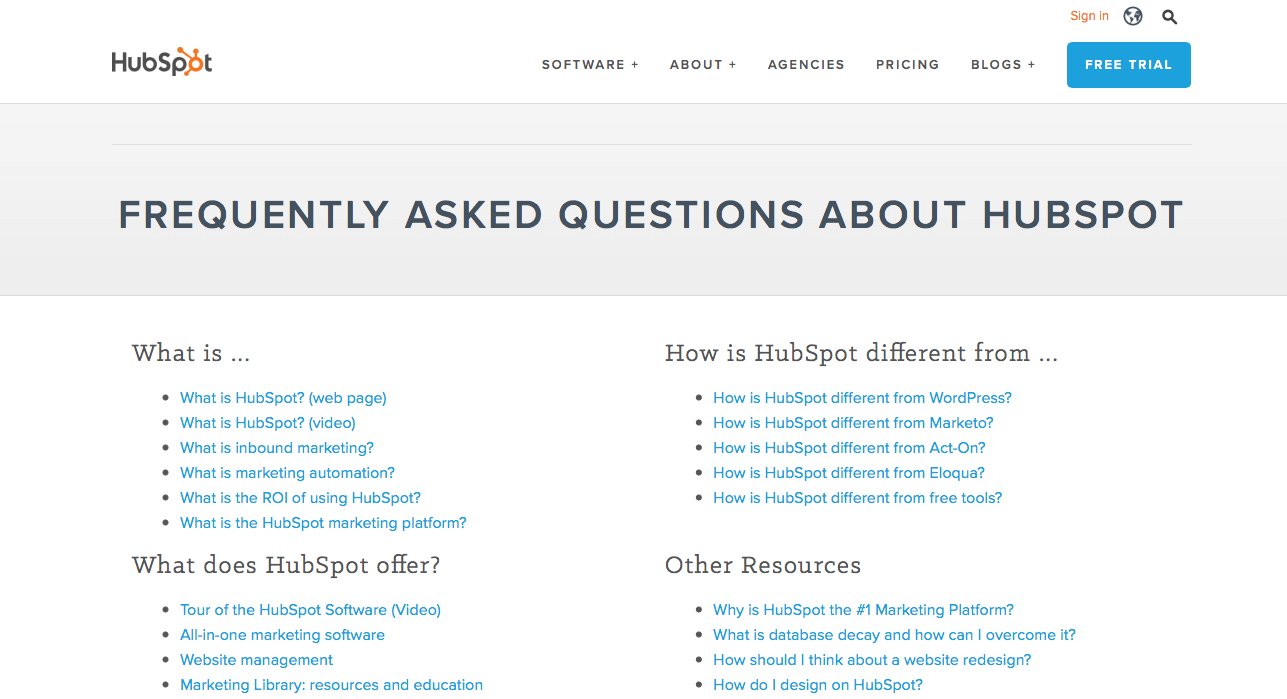Image resolution: width=1287 pixels, height=699 pixels.
Task: Expand the About menu
Action: tap(703, 65)
